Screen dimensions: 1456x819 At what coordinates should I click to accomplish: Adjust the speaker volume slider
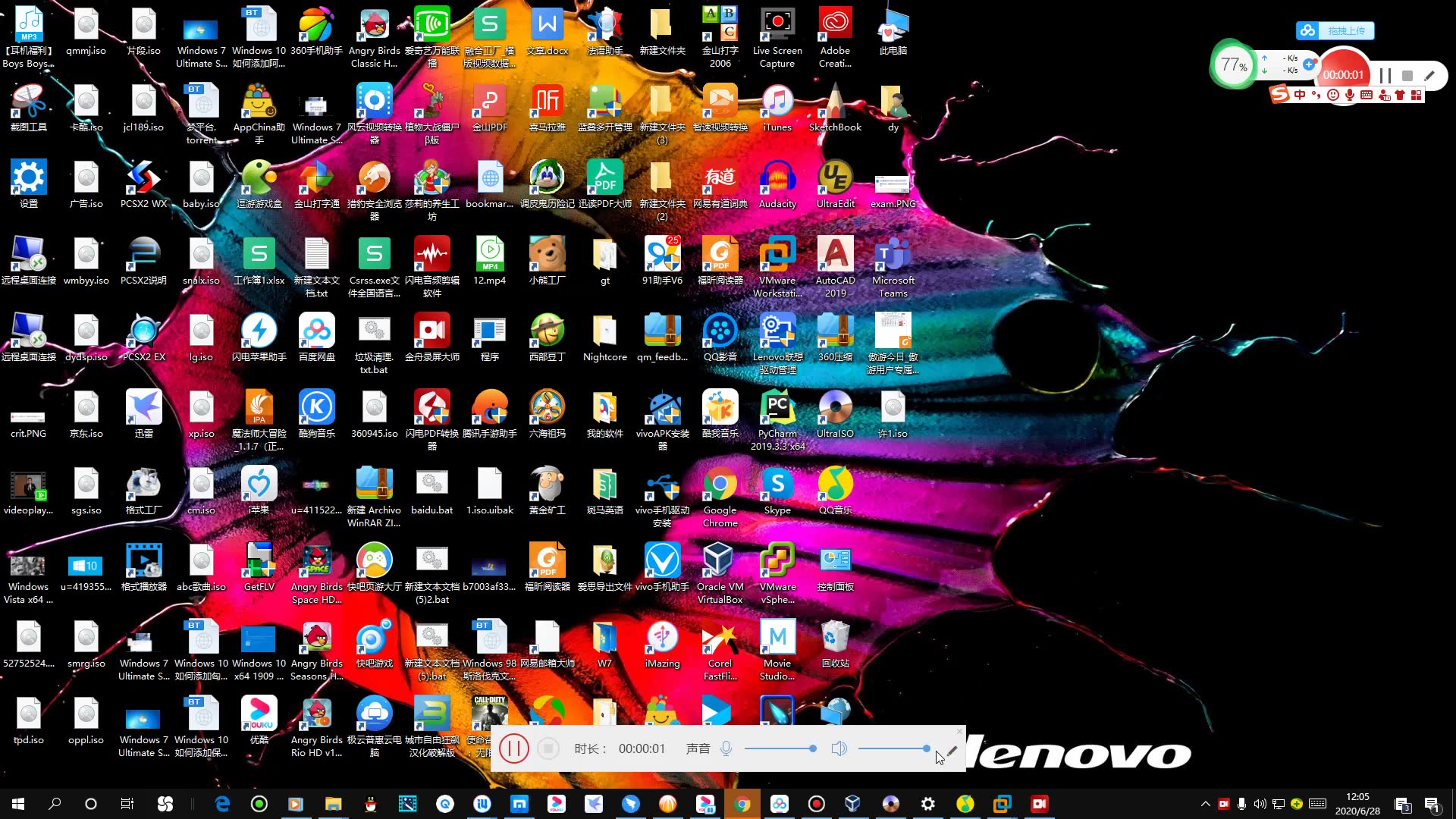(894, 748)
